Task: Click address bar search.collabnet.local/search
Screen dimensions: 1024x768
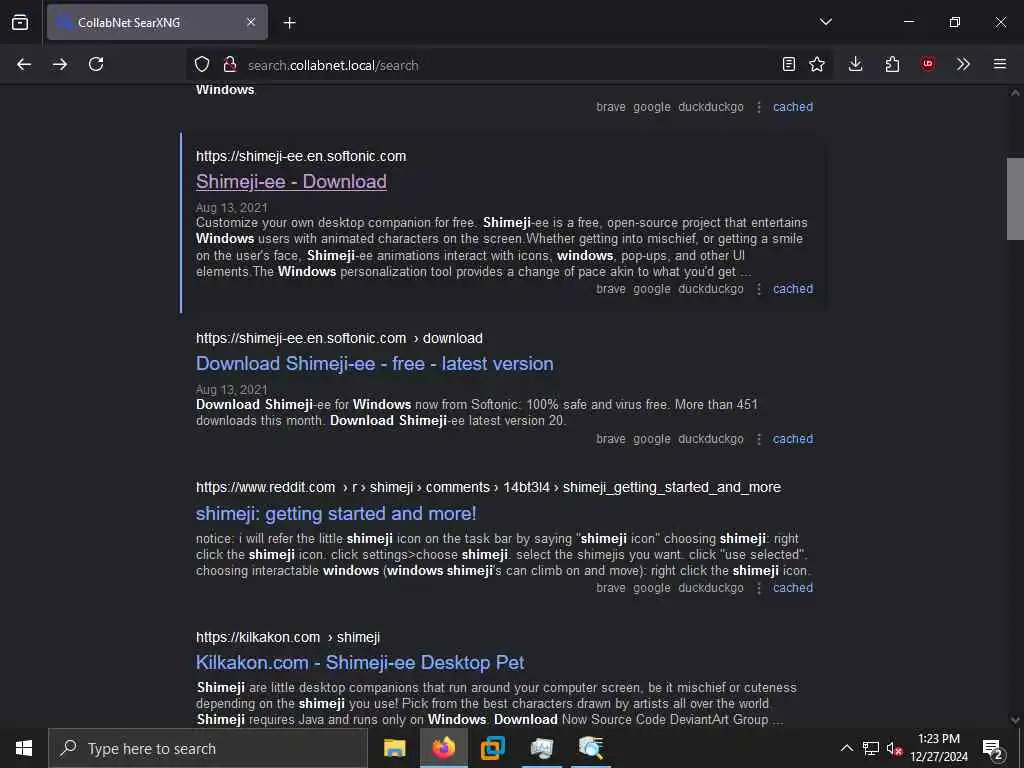Action: pos(333,65)
